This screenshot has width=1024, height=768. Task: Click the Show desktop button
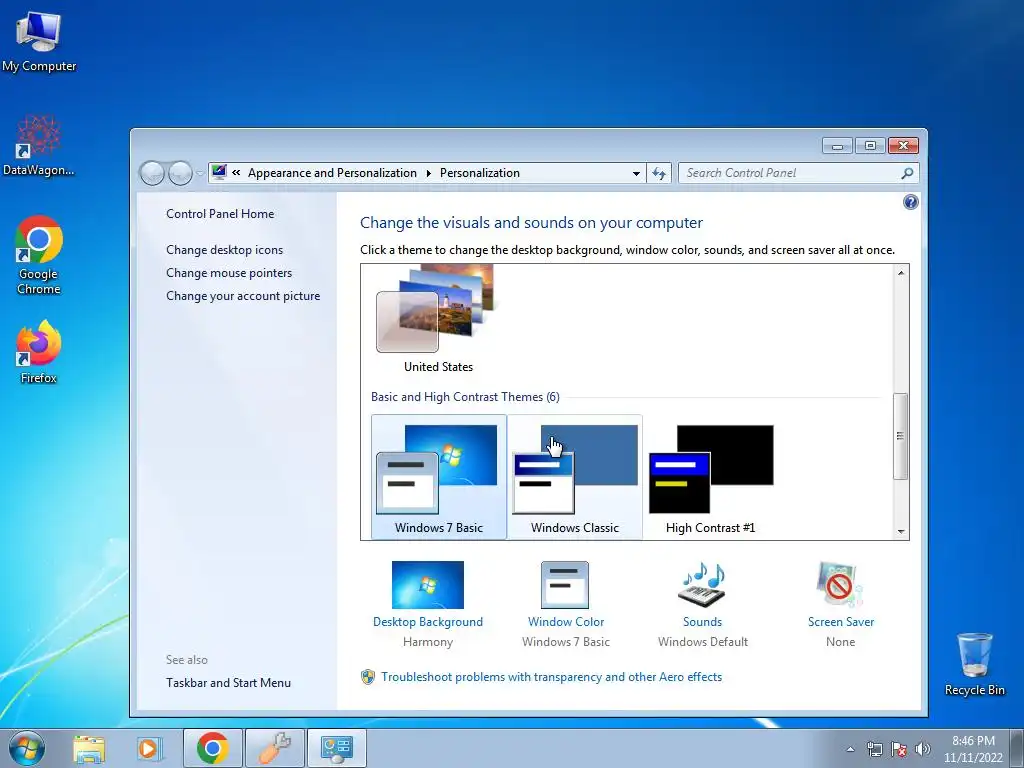point(1017,748)
